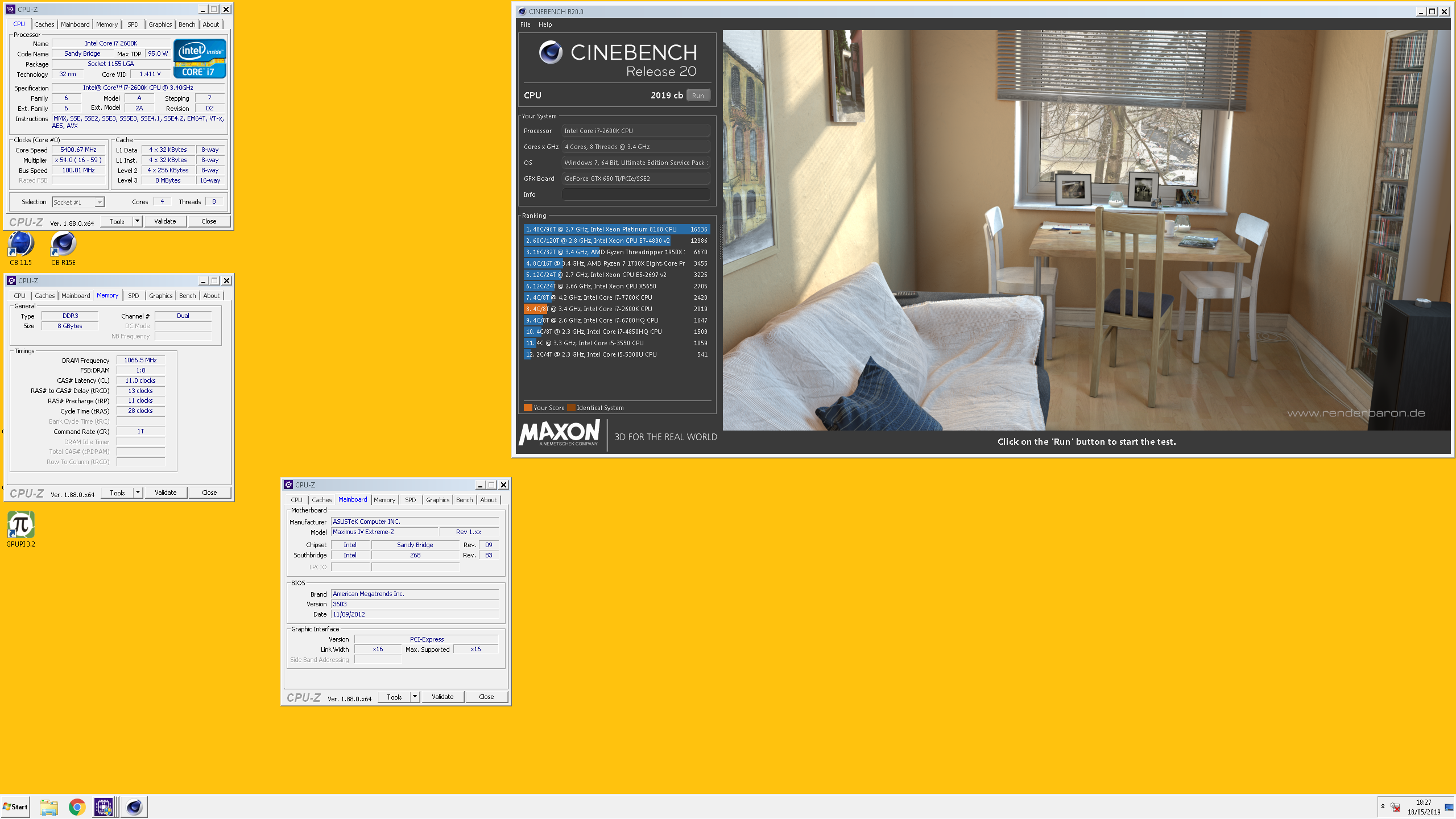Click DRAM Frequency value 1066.5 MHz
Image resolution: width=1456 pixels, height=819 pixels.
[140, 360]
